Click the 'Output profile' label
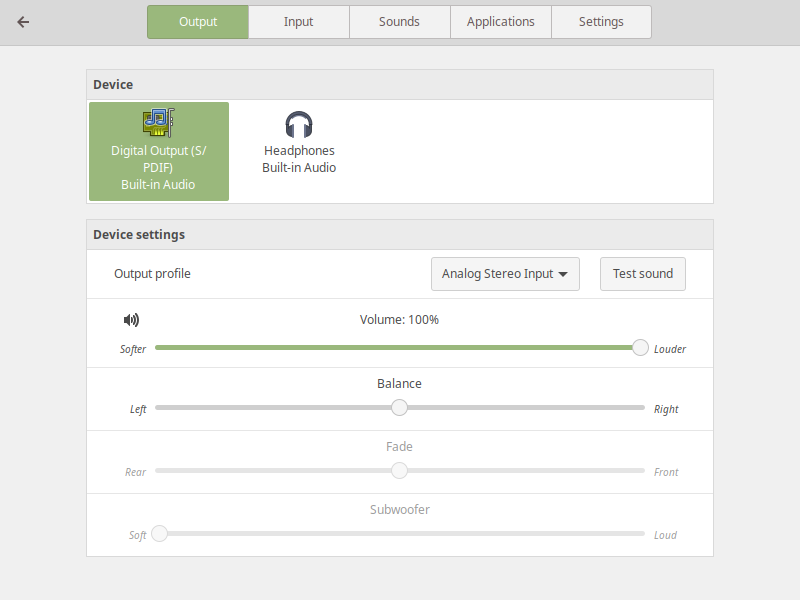The height and width of the screenshot is (600, 800). tap(152, 274)
